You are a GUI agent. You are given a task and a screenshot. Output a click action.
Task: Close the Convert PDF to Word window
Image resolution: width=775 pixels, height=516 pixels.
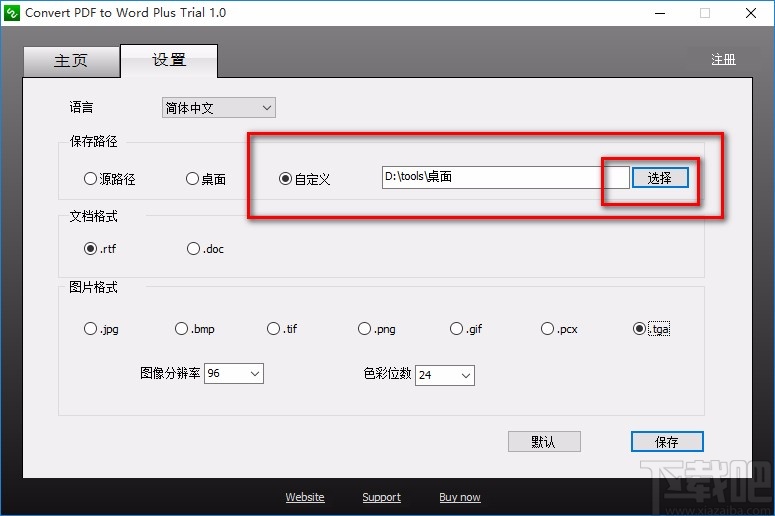point(751,13)
